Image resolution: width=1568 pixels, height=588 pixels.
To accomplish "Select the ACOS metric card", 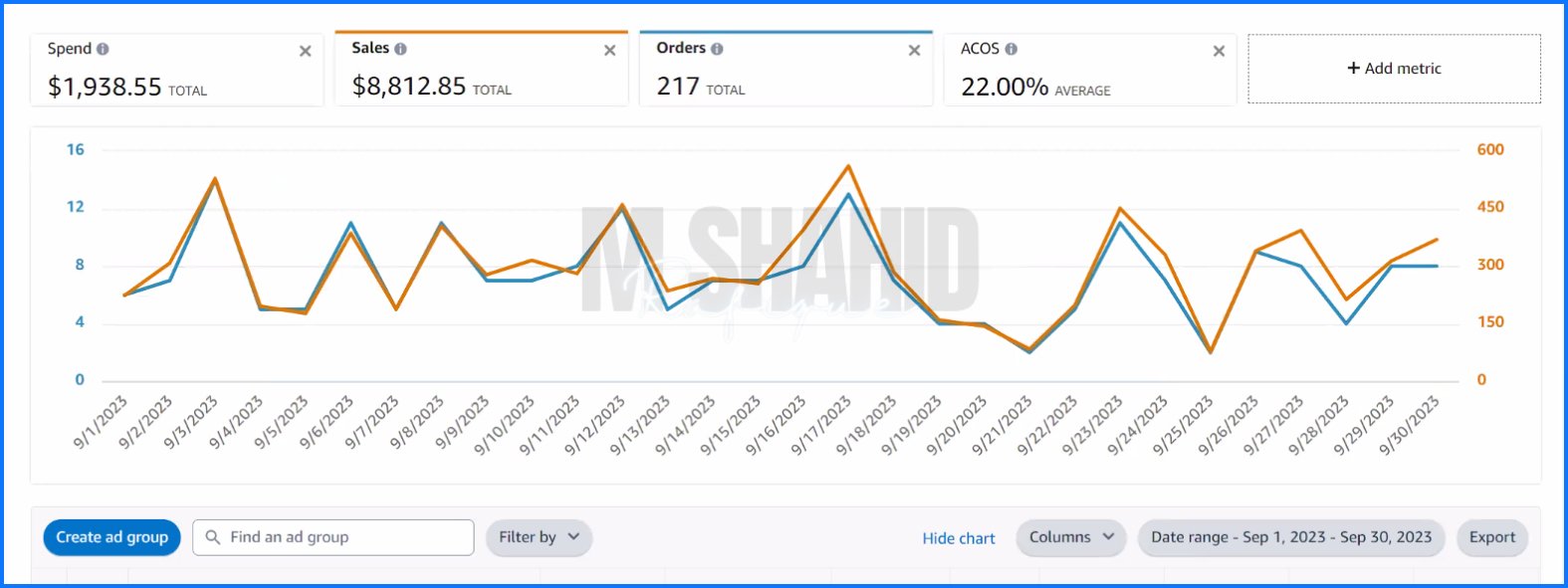I will coord(1090,70).
